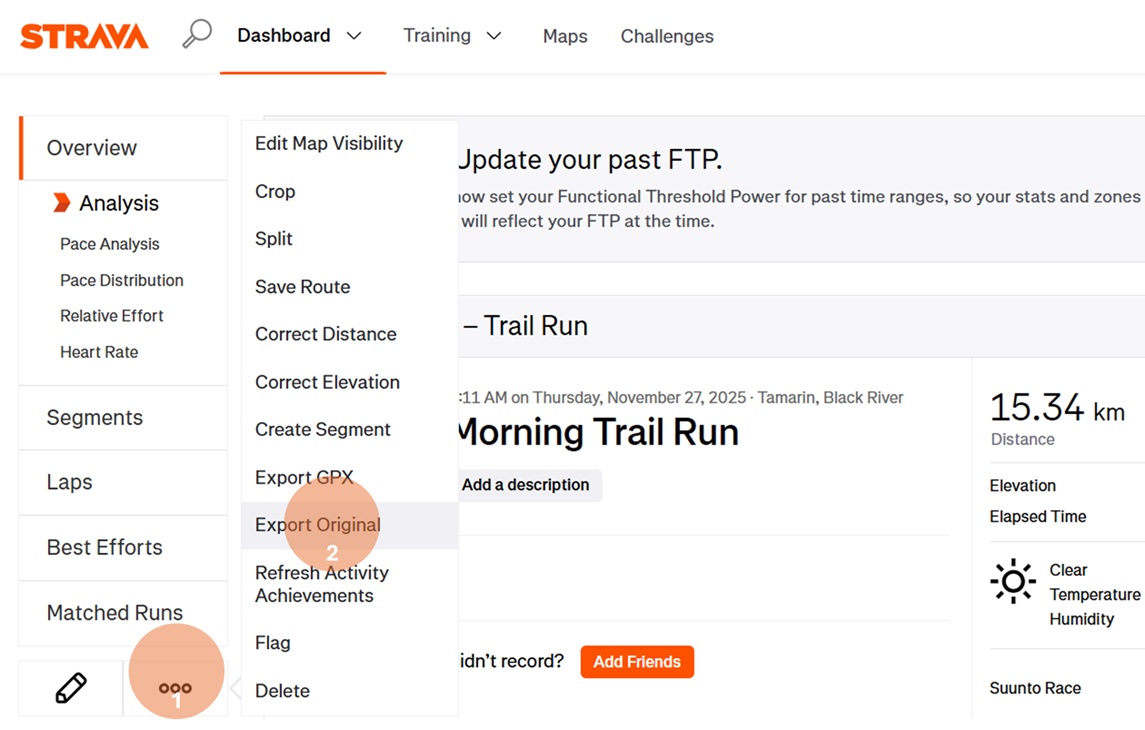Switch to the Laps section

(69, 482)
